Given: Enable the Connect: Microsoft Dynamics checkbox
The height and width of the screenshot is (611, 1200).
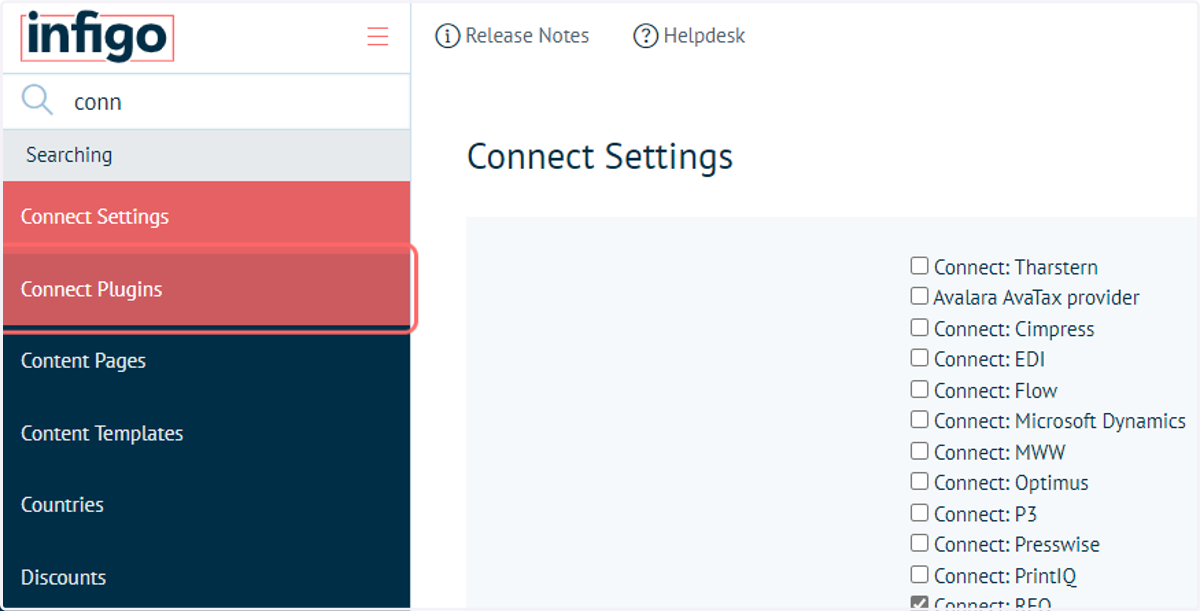Looking at the screenshot, I should (x=919, y=420).
